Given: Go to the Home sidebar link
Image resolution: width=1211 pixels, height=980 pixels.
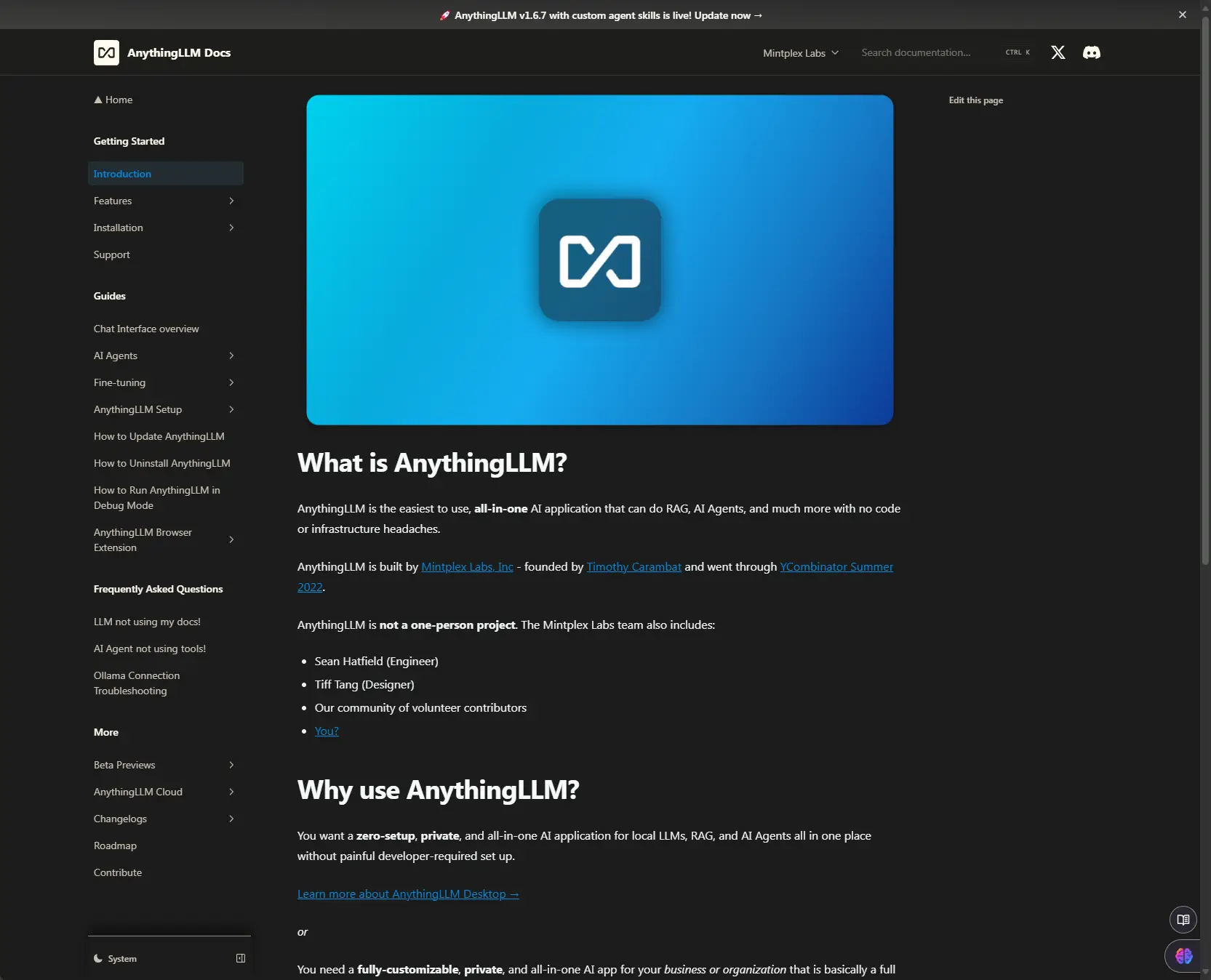Looking at the screenshot, I should (113, 100).
